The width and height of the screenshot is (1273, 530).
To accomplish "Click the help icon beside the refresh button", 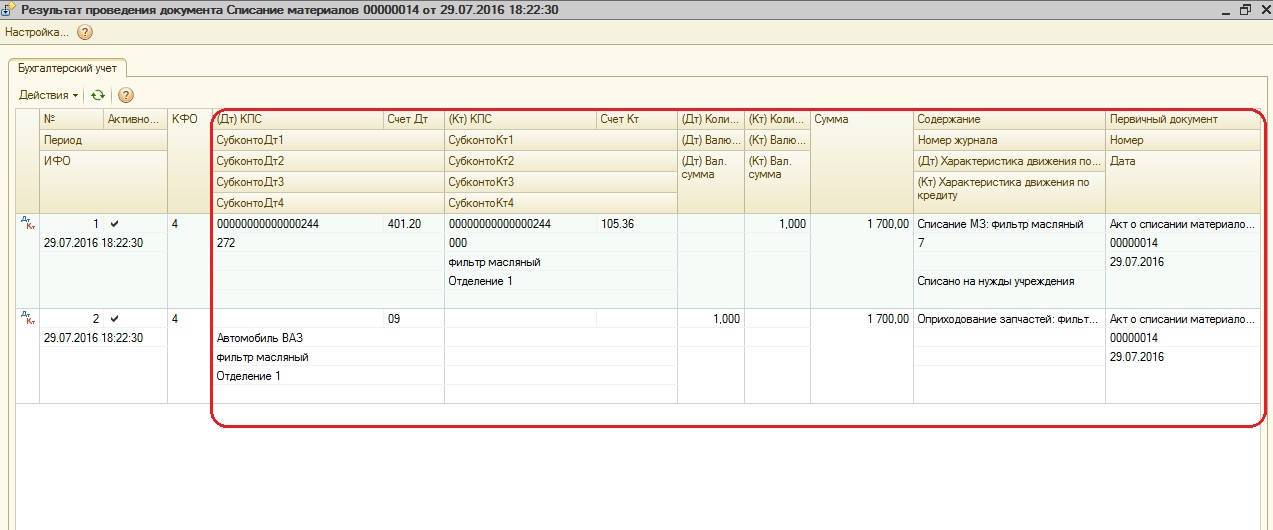I will (126, 95).
